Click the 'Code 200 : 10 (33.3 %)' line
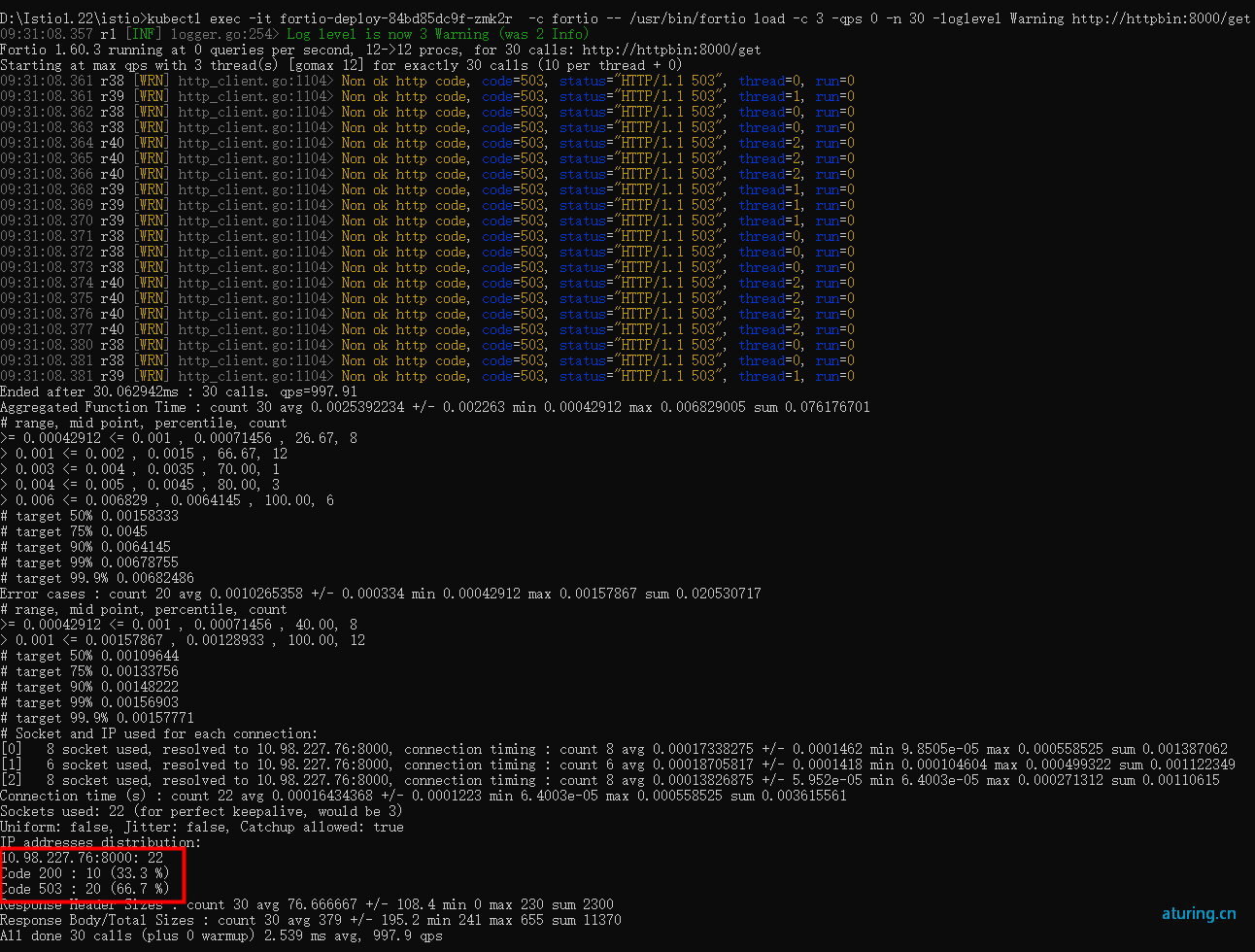Viewport: 1255px width, 952px height. coord(85,873)
